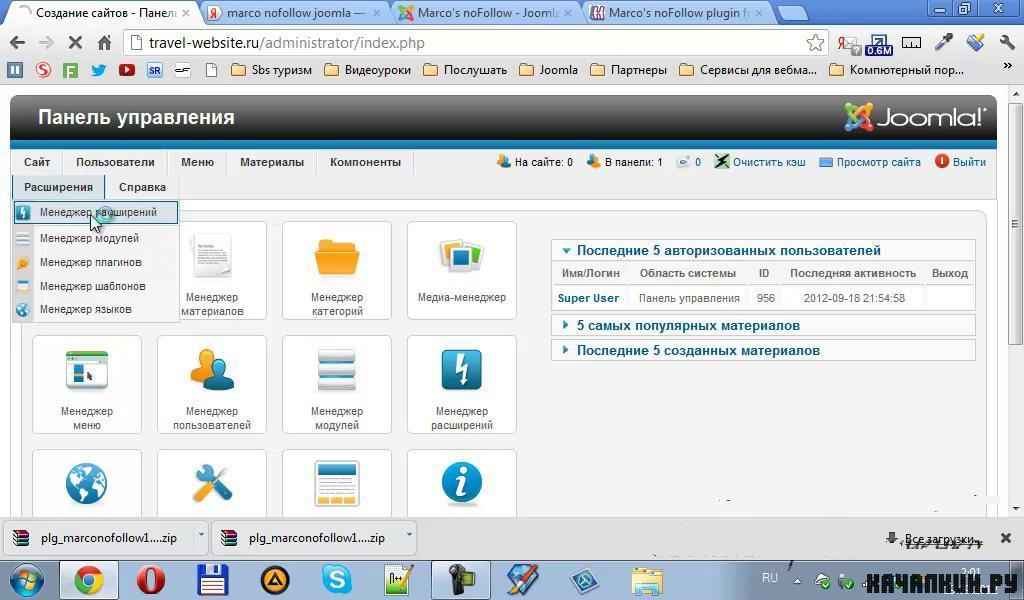Switch to marco nofollow joomla tab

pyautogui.click(x=294, y=12)
